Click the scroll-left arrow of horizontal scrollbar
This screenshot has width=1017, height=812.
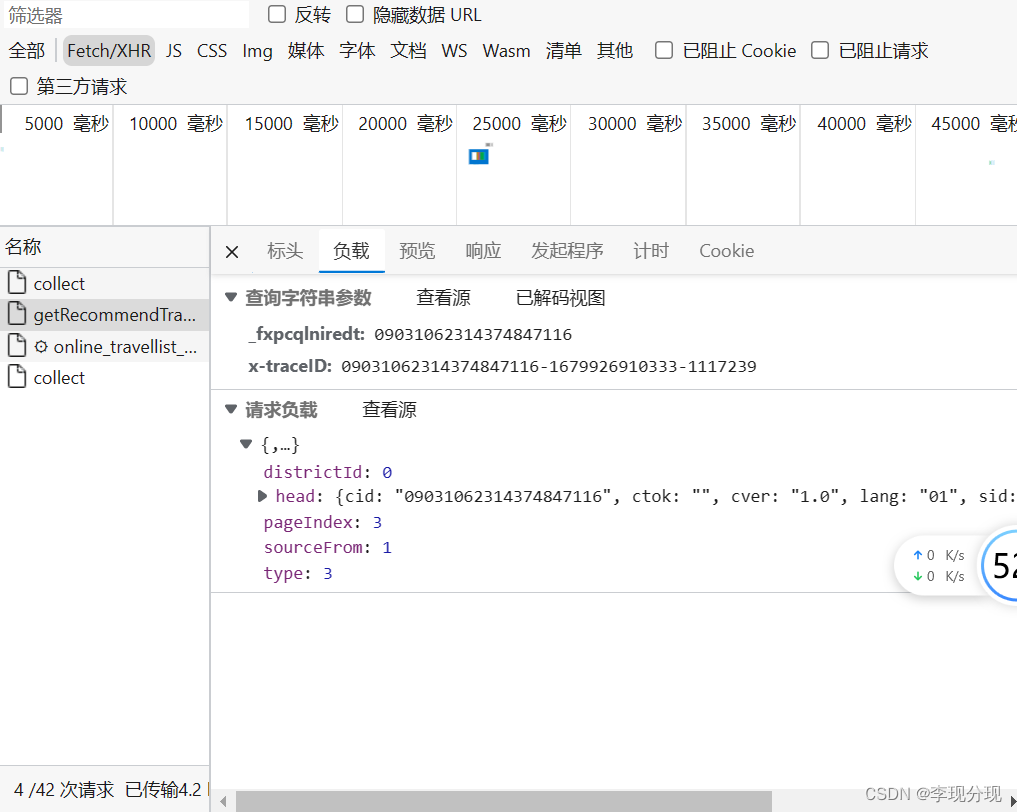click(x=223, y=802)
